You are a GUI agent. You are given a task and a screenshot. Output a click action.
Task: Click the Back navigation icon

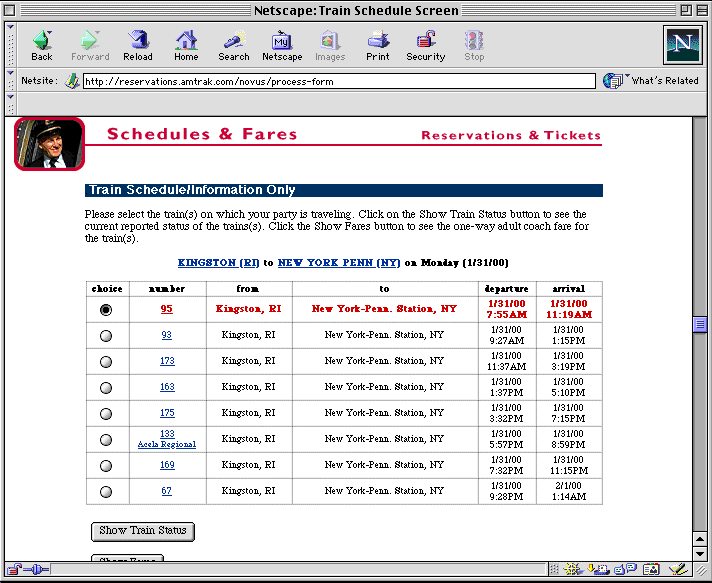click(x=42, y=44)
